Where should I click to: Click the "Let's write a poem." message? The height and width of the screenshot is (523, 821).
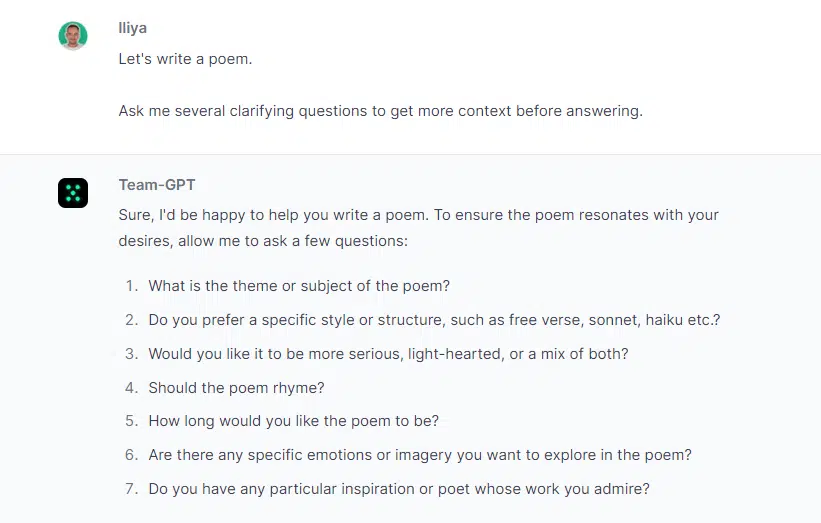tap(185, 59)
